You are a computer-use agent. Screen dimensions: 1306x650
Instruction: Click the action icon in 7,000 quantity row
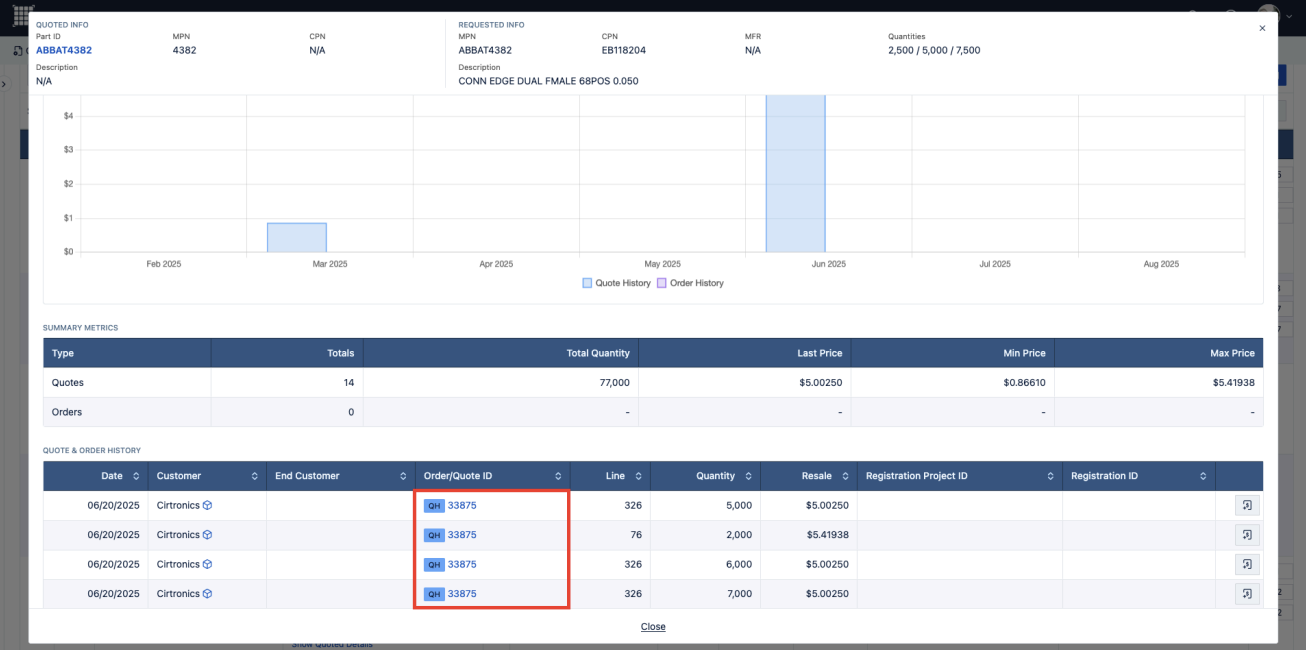point(1247,594)
